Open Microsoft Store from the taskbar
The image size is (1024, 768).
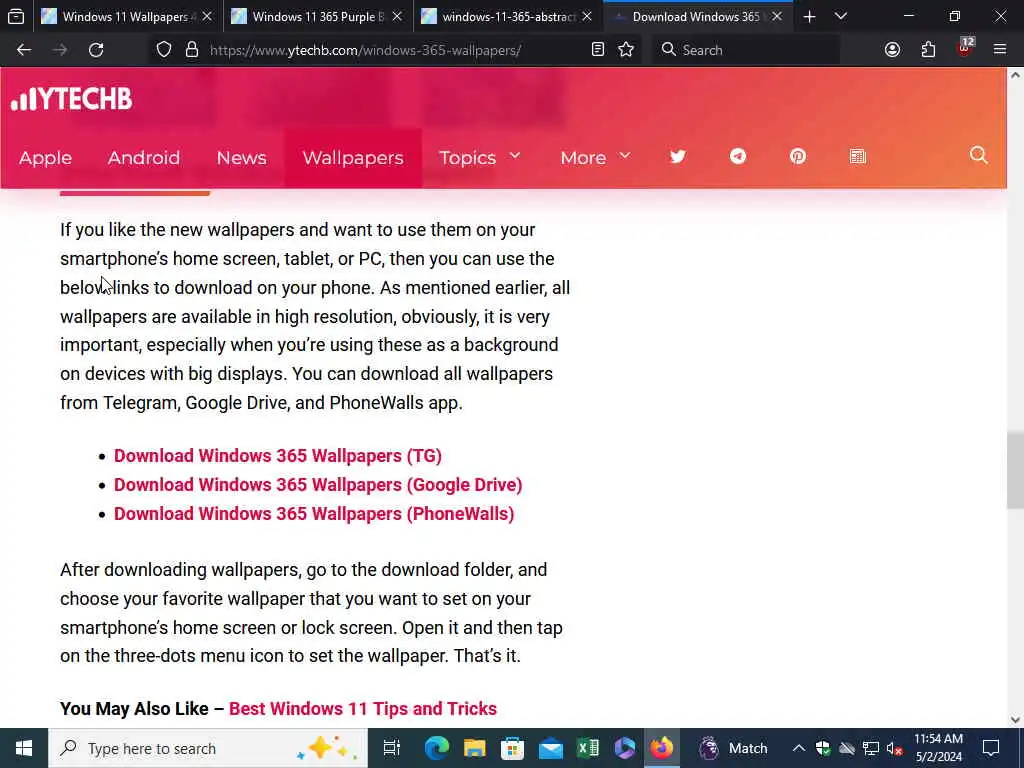pos(513,748)
